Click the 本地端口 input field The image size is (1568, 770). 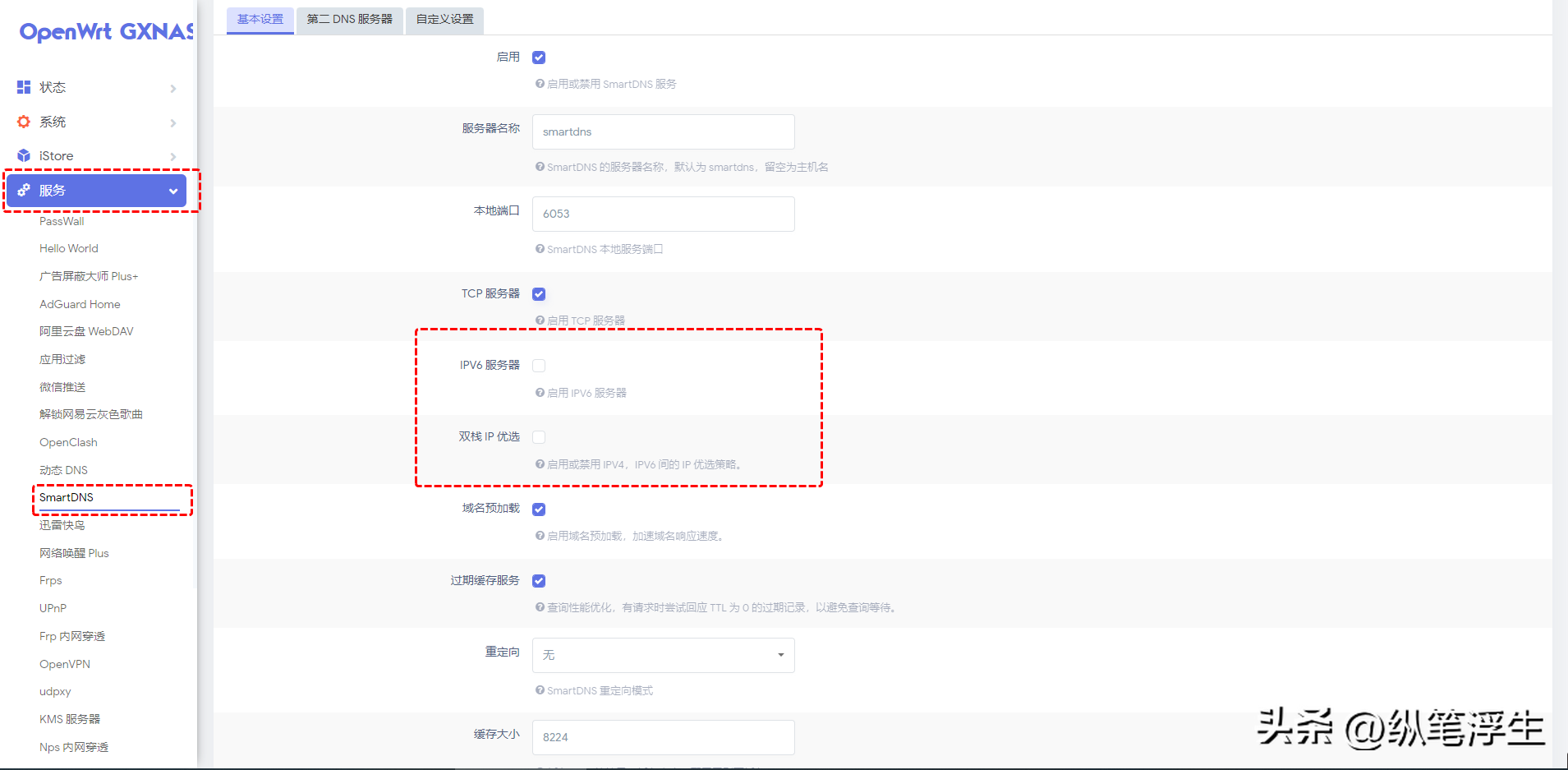click(x=664, y=214)
